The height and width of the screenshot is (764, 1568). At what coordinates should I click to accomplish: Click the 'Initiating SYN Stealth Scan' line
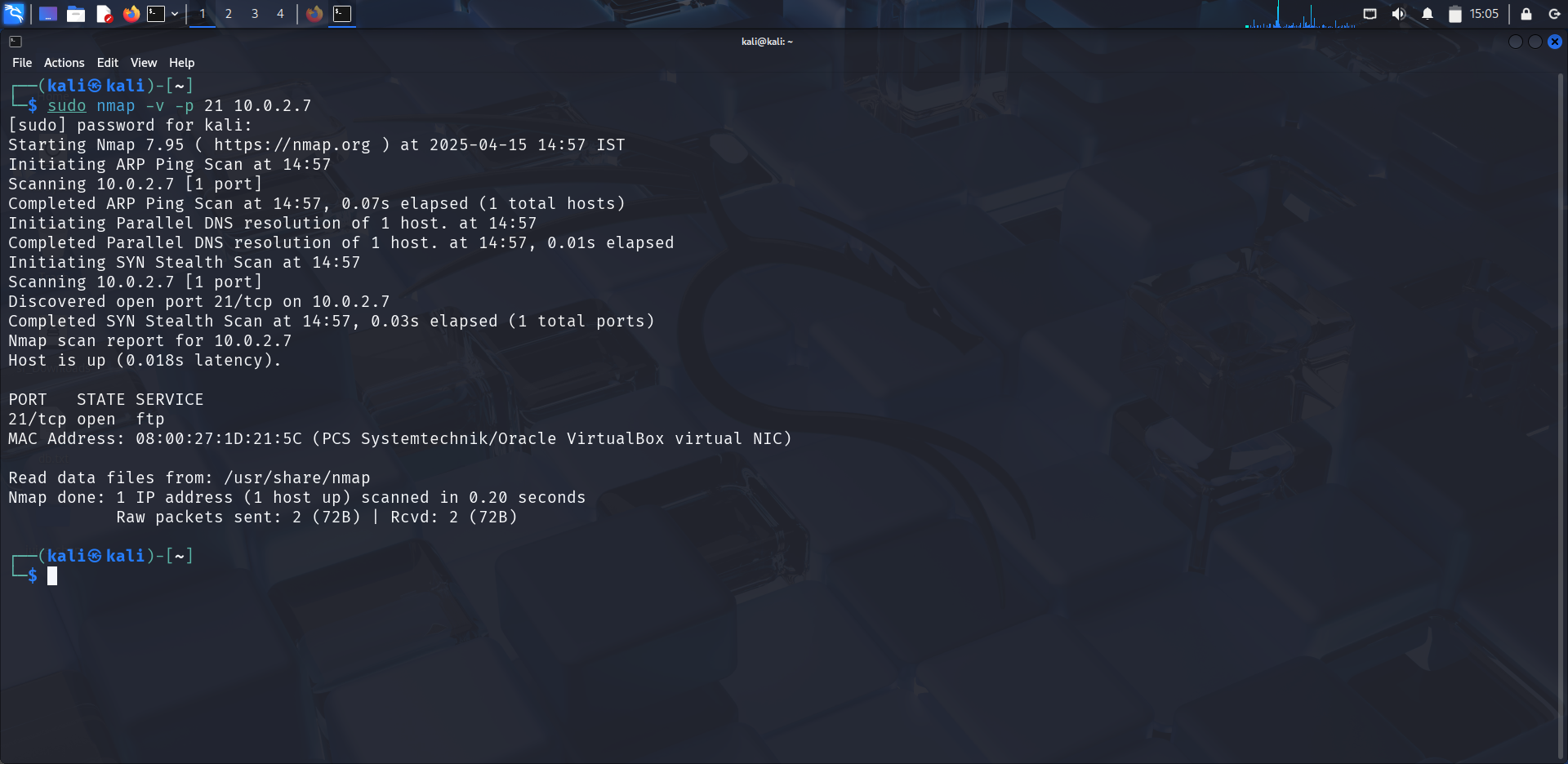(x=185, y=263)
